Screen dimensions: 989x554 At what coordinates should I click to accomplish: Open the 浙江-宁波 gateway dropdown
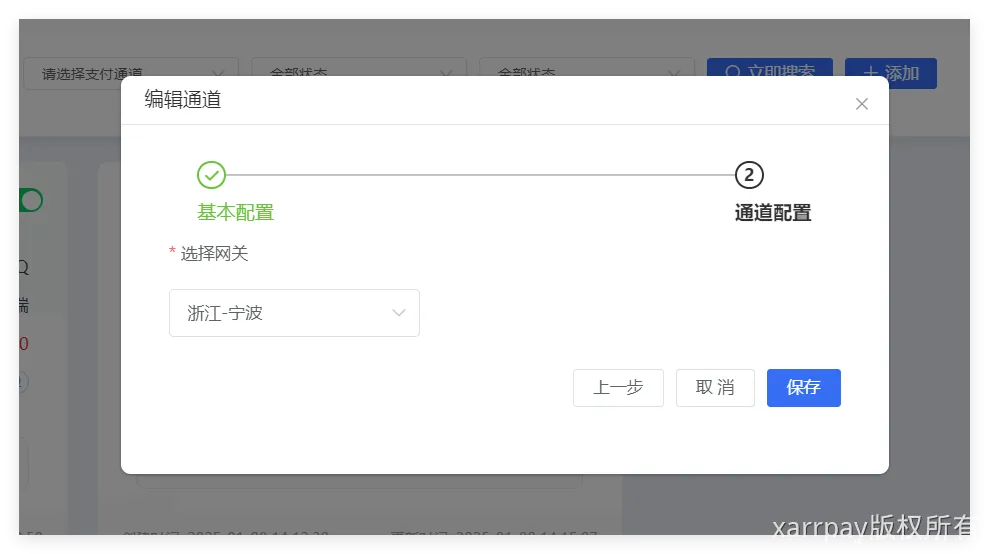point(294,313)
